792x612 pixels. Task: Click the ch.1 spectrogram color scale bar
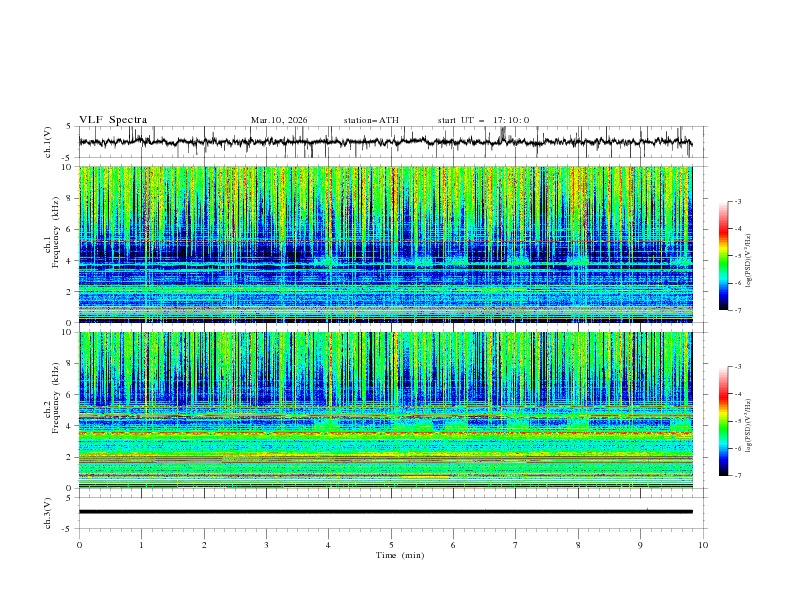[724, 256]
